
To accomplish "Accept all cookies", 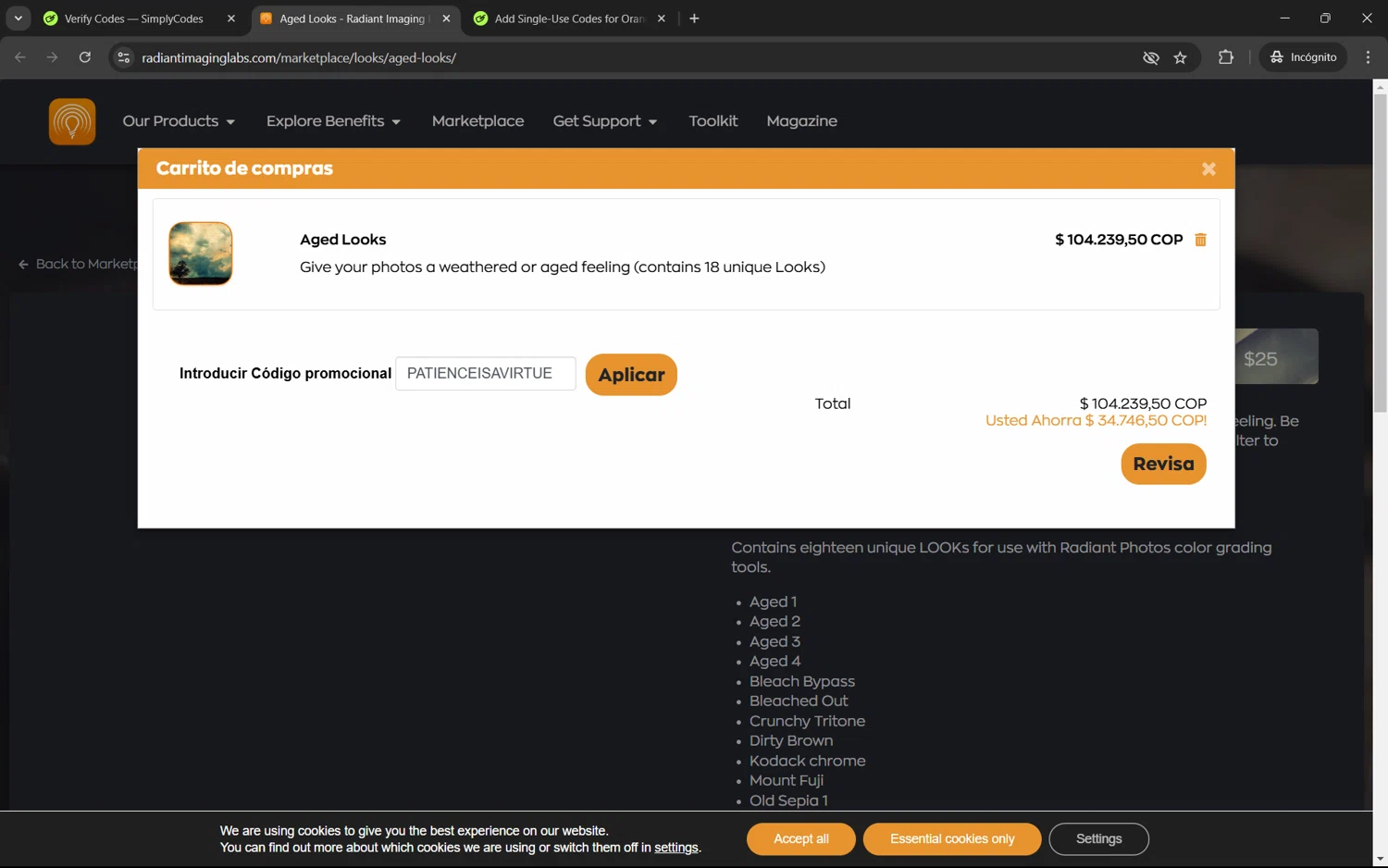I will [801, 839].
